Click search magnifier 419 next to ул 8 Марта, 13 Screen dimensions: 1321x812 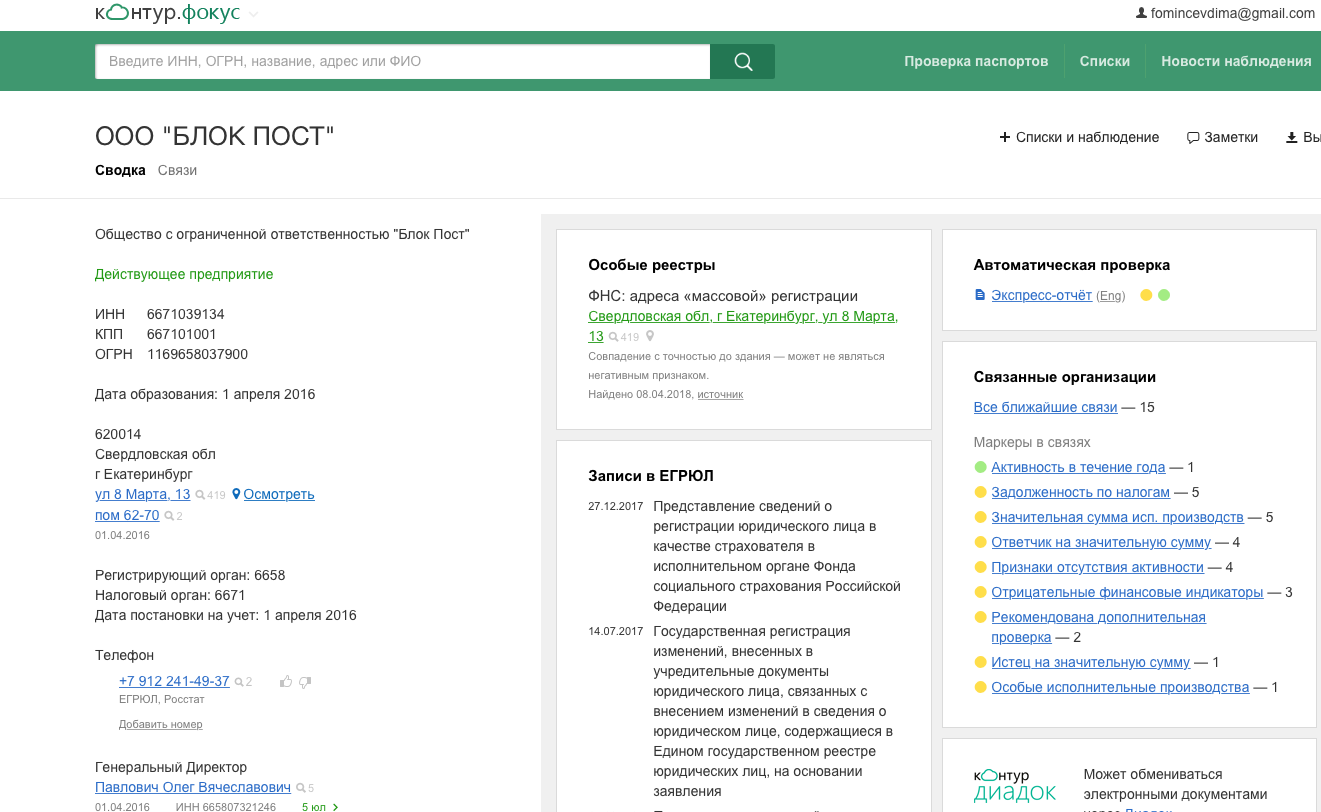pyautogui.click(x=210, y=495)
